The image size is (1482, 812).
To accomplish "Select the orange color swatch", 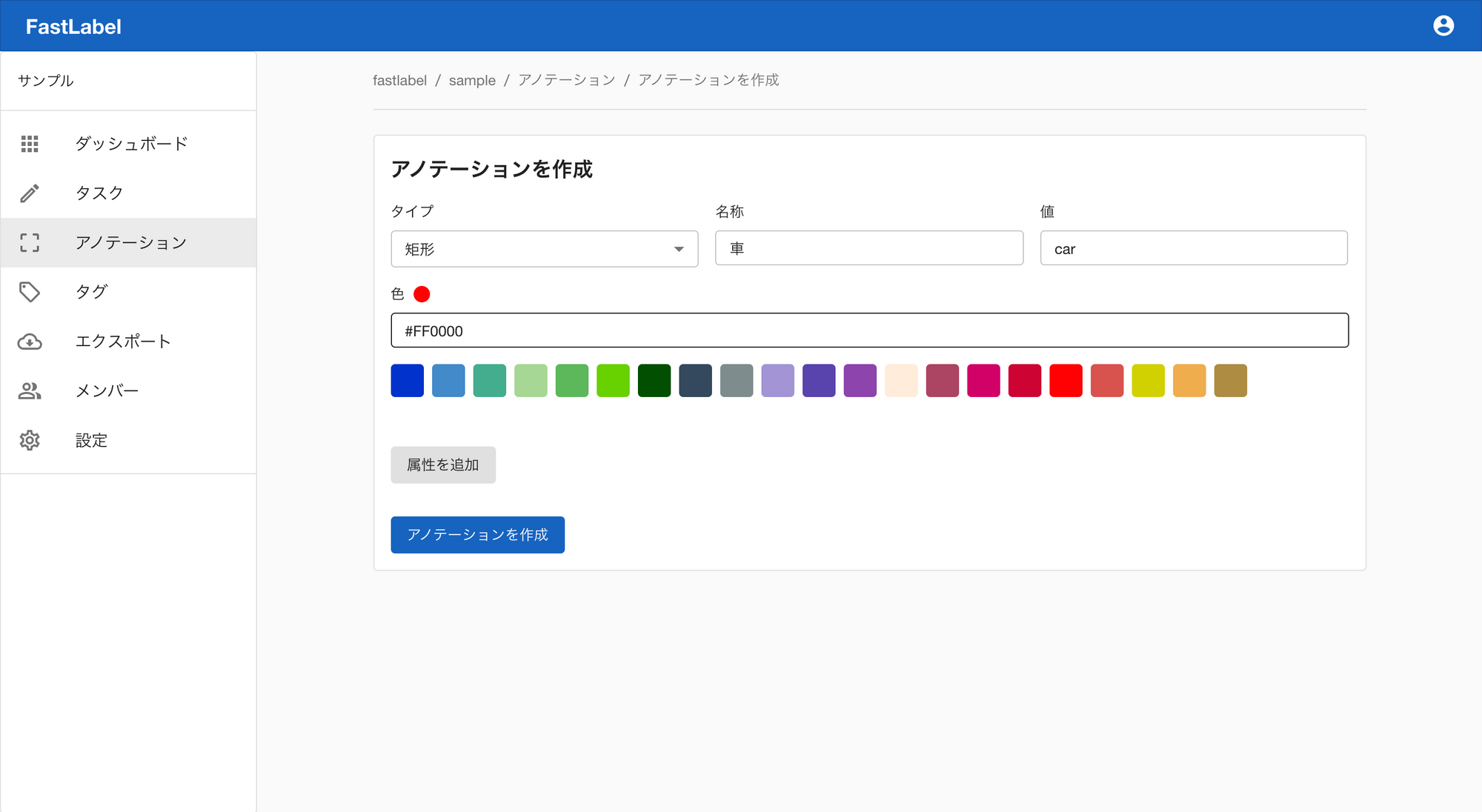I will [x=1189, y=381].
